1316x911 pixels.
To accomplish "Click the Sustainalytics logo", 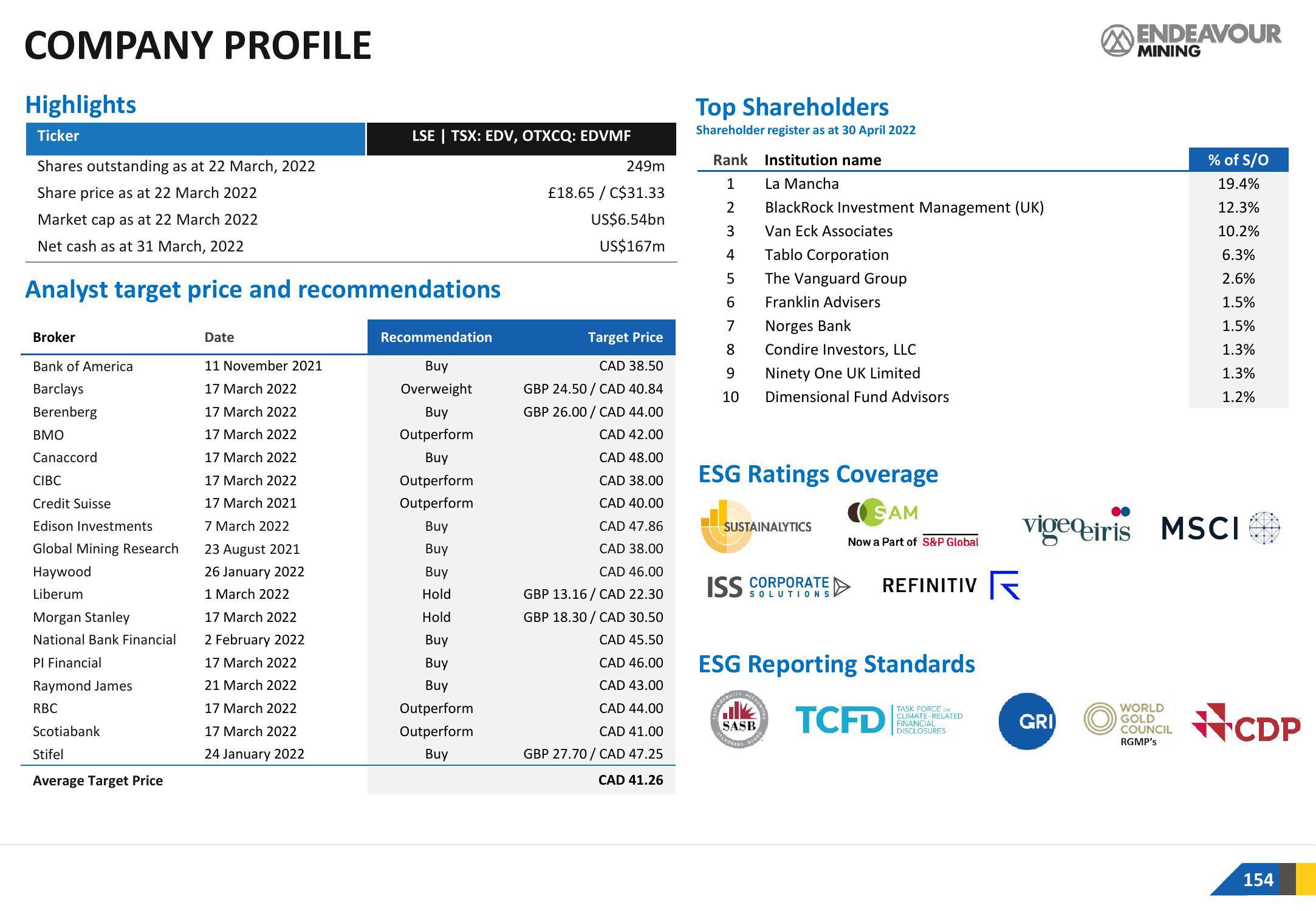I will click(x=756, y=527).
